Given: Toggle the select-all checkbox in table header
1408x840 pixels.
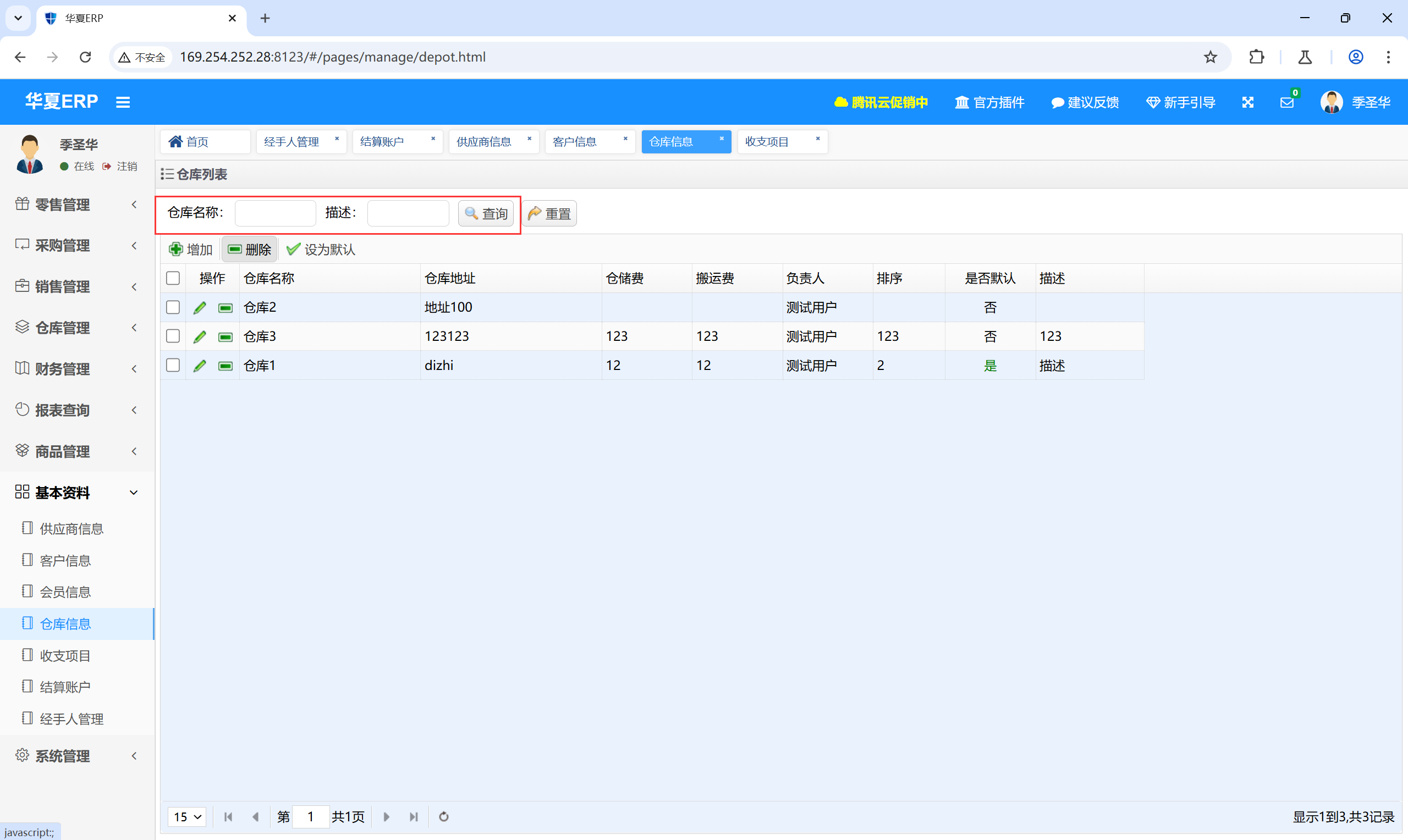Looking at the screenshot, I should point(173,278).
